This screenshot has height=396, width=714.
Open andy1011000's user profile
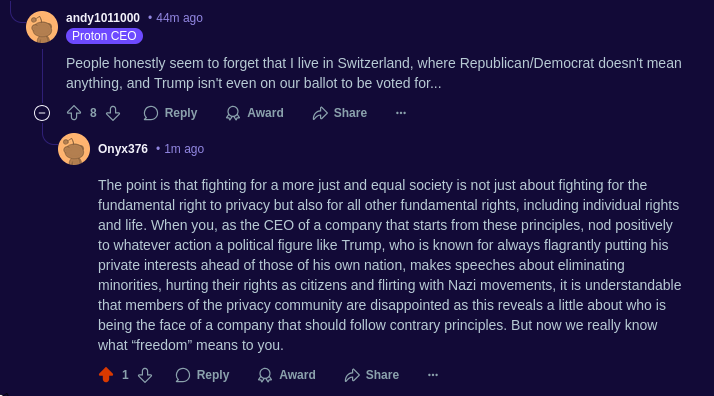point(103,18)
